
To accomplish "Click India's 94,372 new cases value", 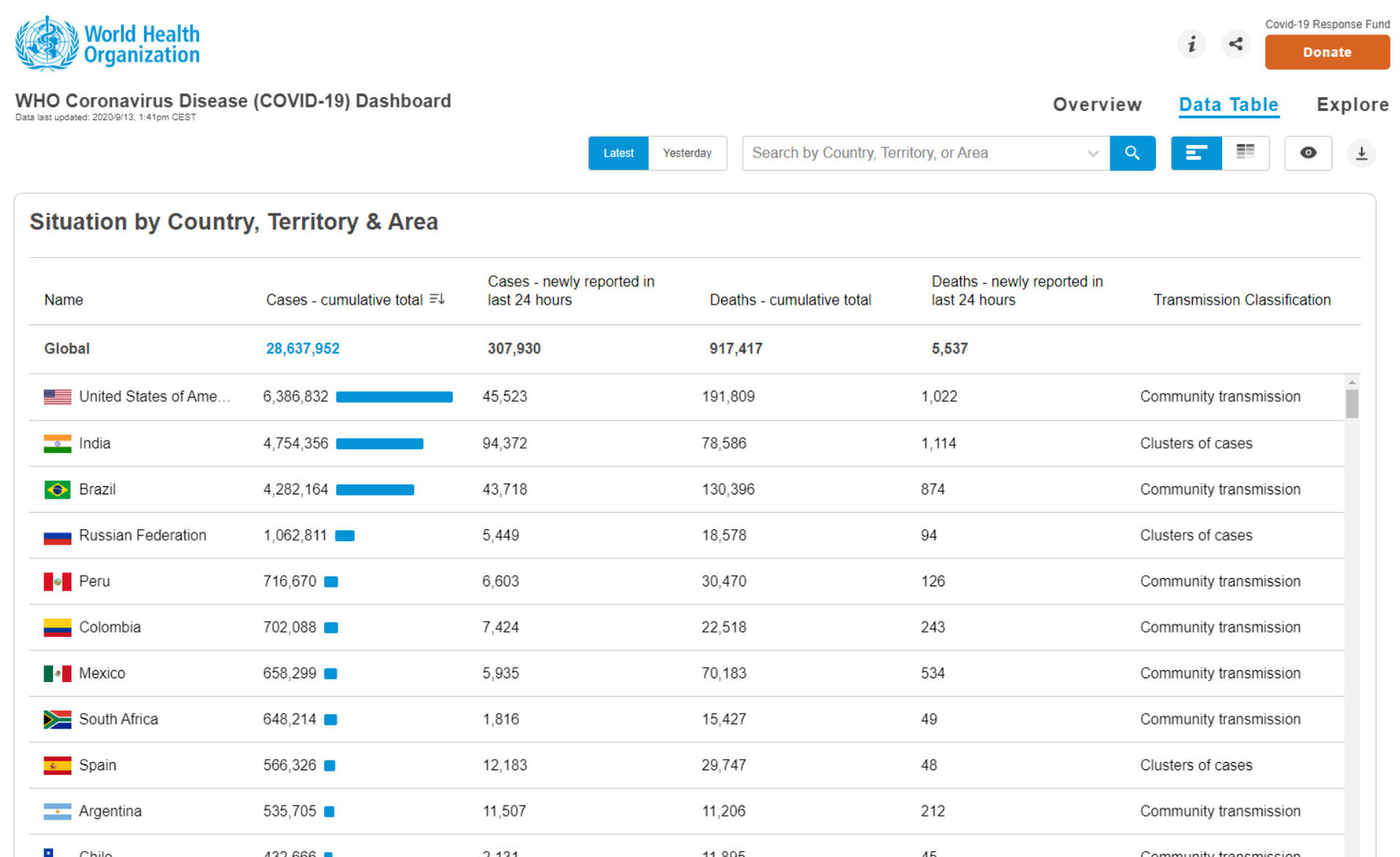I will (x=505, y=443).
